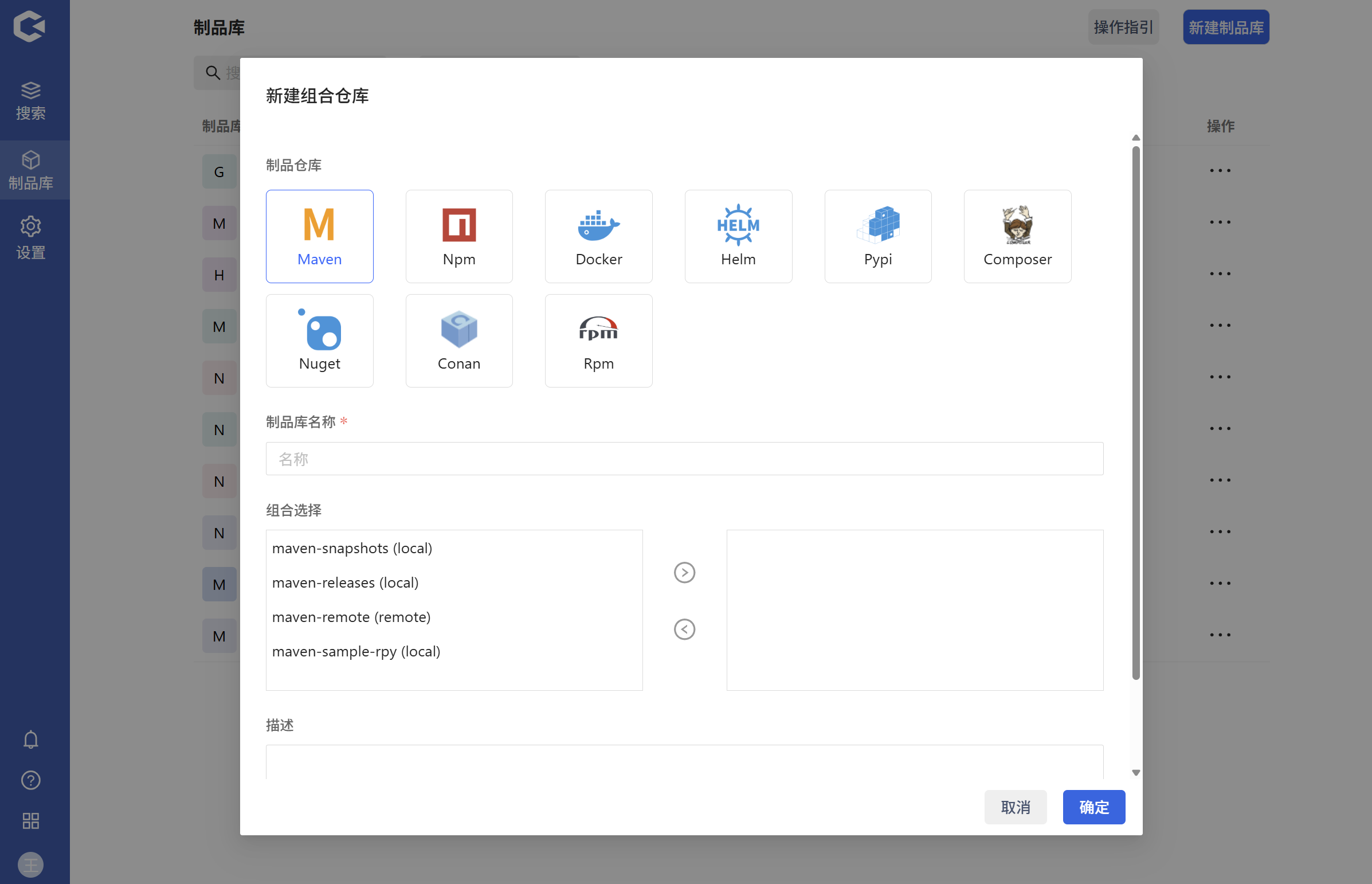Select the Nuget repository icon

pos(319,341)
